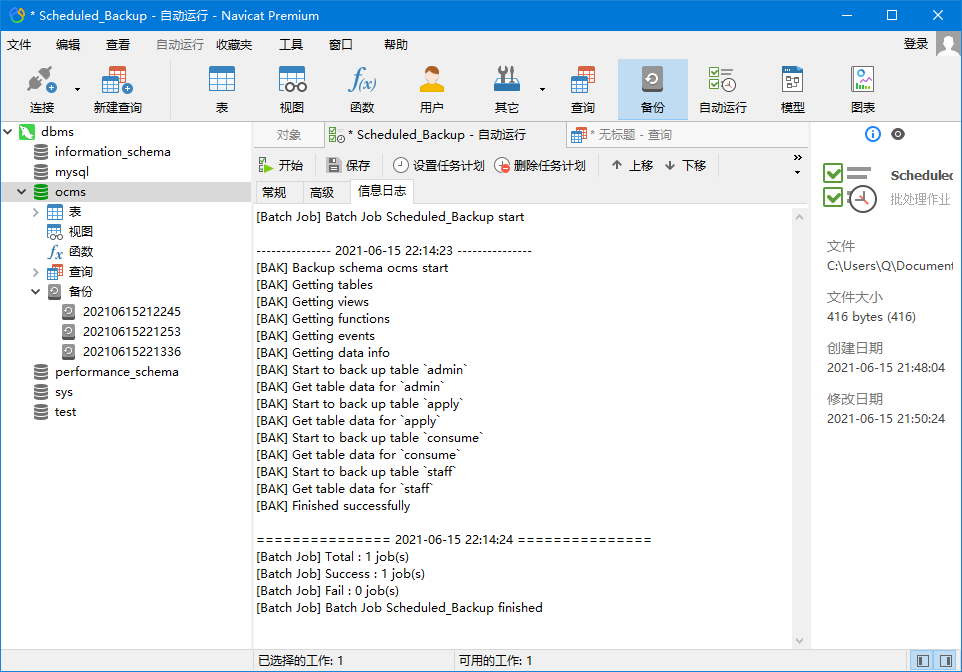Click 设置任务计划 (Set Task Schedule) button
962x672 pixels.
click(x=439, y=166)
